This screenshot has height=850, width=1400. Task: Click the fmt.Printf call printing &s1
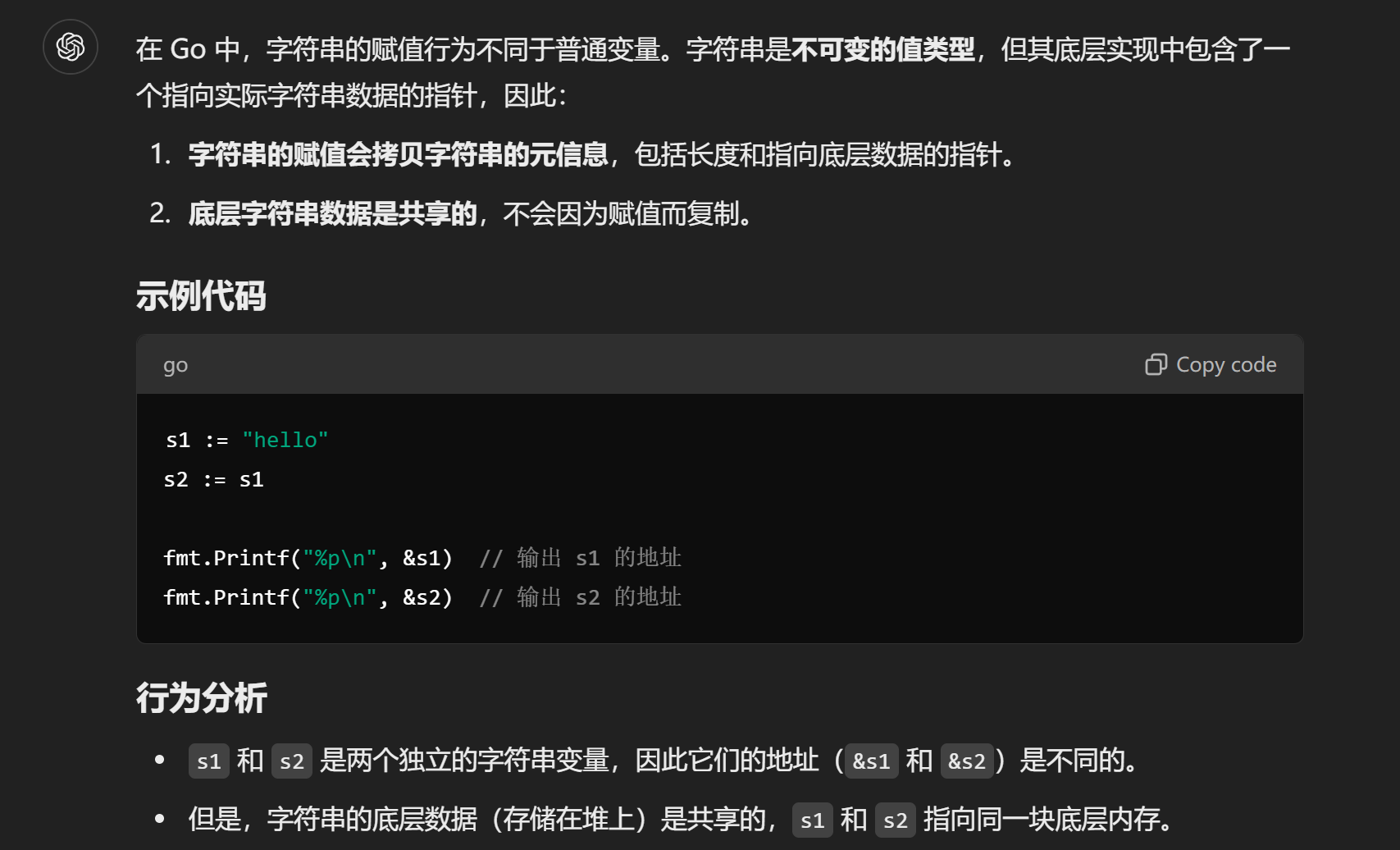coord(308,559)
